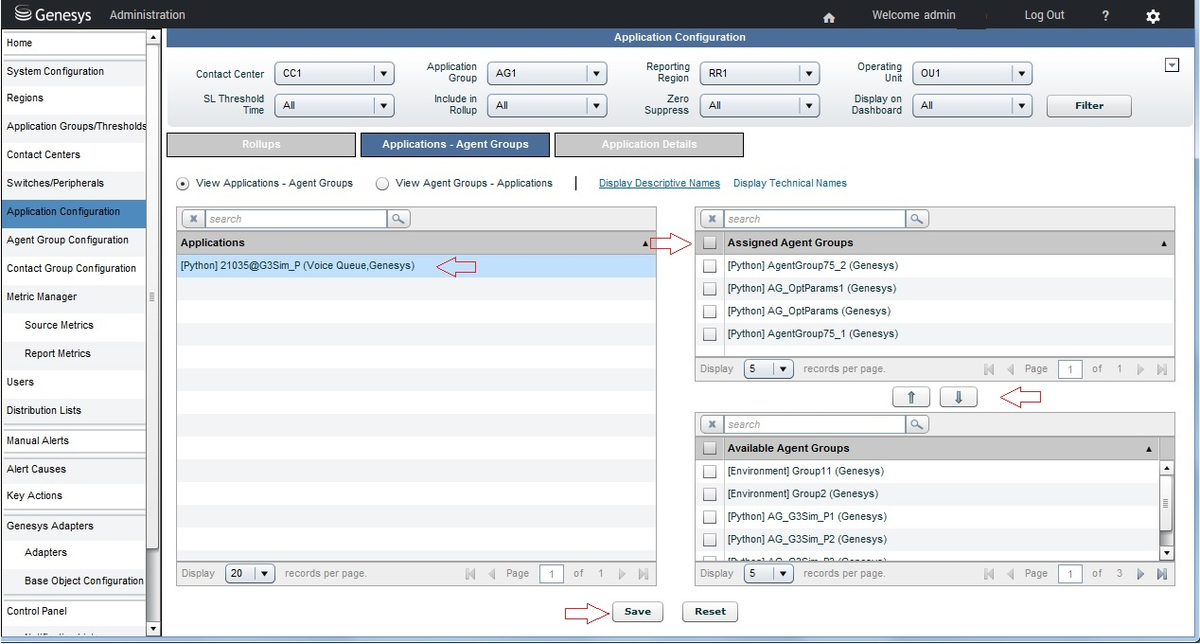Image resolution: width=1200 pixels, height=644 pixels.
Task: Change Applications records per page dropdown
Action: pos(250,574)
